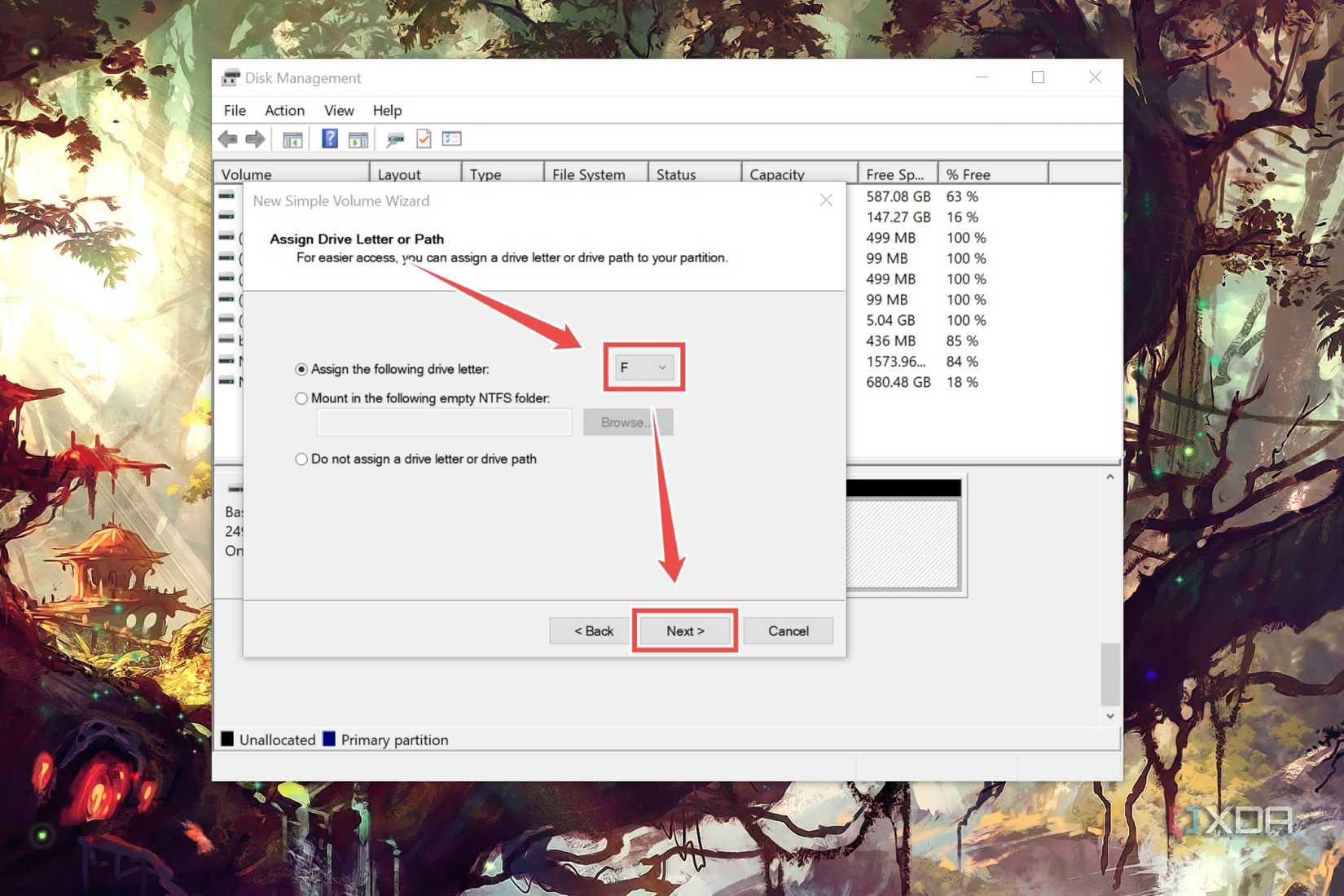Click the 18 % free value
The image size is (1344, 896).
962,382
